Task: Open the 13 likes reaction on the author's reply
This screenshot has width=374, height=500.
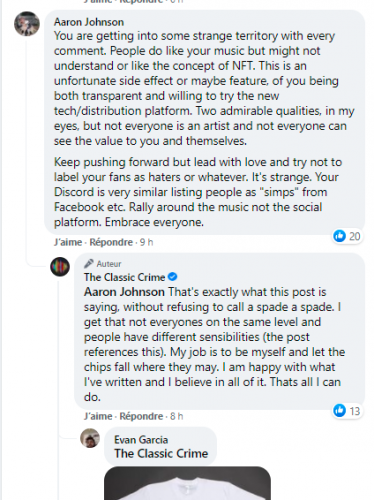Action: pos(347,411)
